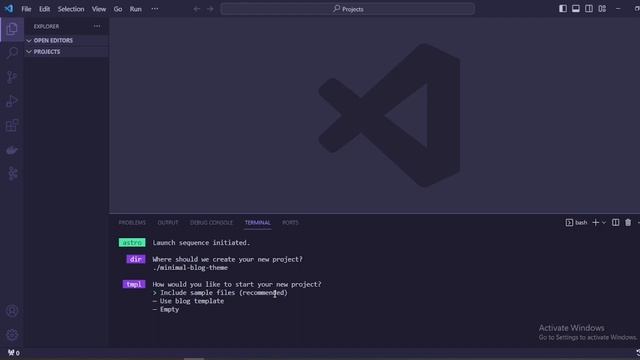Click 'Include sample files (recommended)' option

(224, 293)
